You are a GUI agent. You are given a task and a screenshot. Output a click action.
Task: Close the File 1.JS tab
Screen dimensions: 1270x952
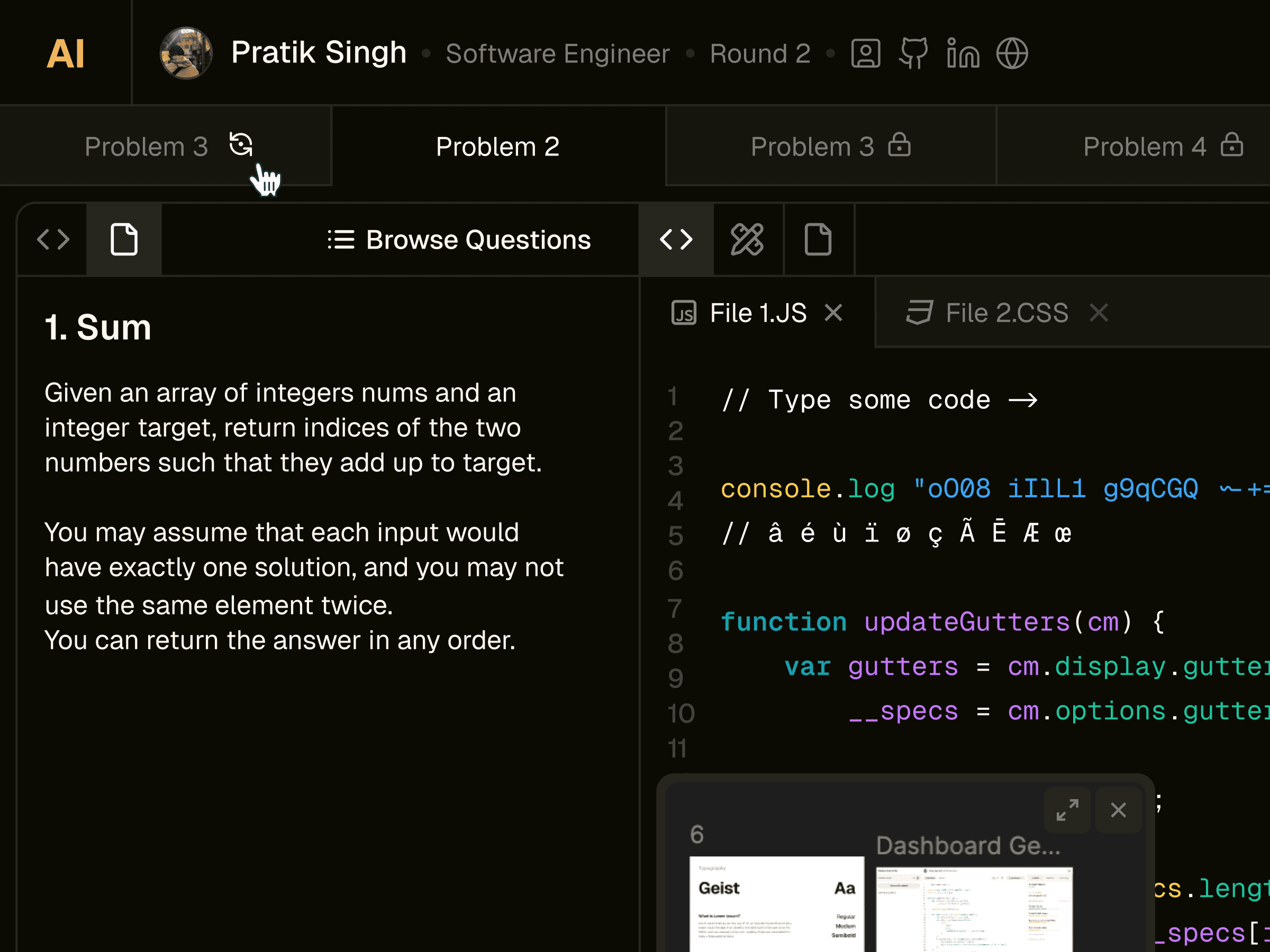[833, 313]
